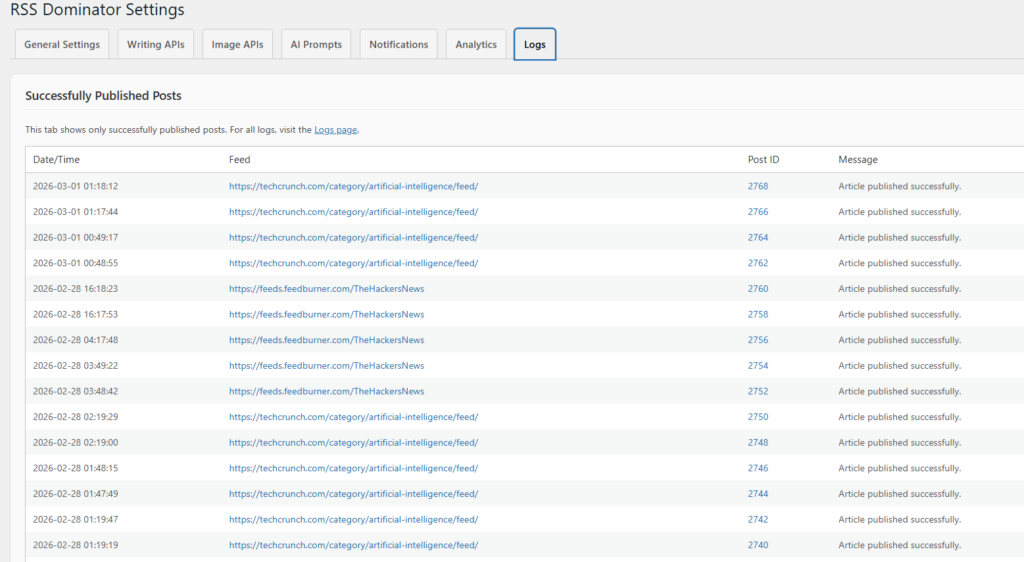Screen dimensions: 1024x562
Task: View post ID 2760
Action: click(x=758, y=289)
